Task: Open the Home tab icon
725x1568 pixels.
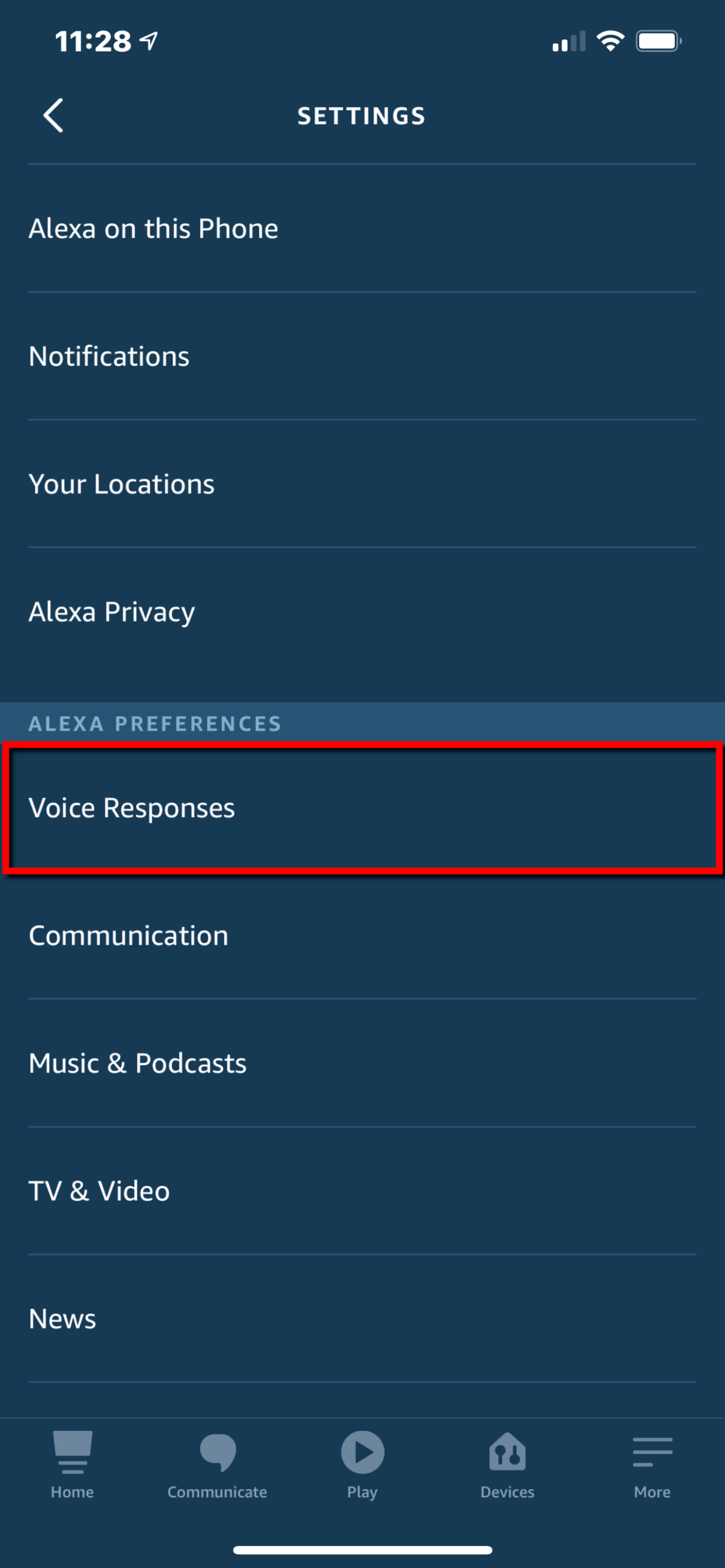Action: pyautogui.click(x=72, y=1452)
